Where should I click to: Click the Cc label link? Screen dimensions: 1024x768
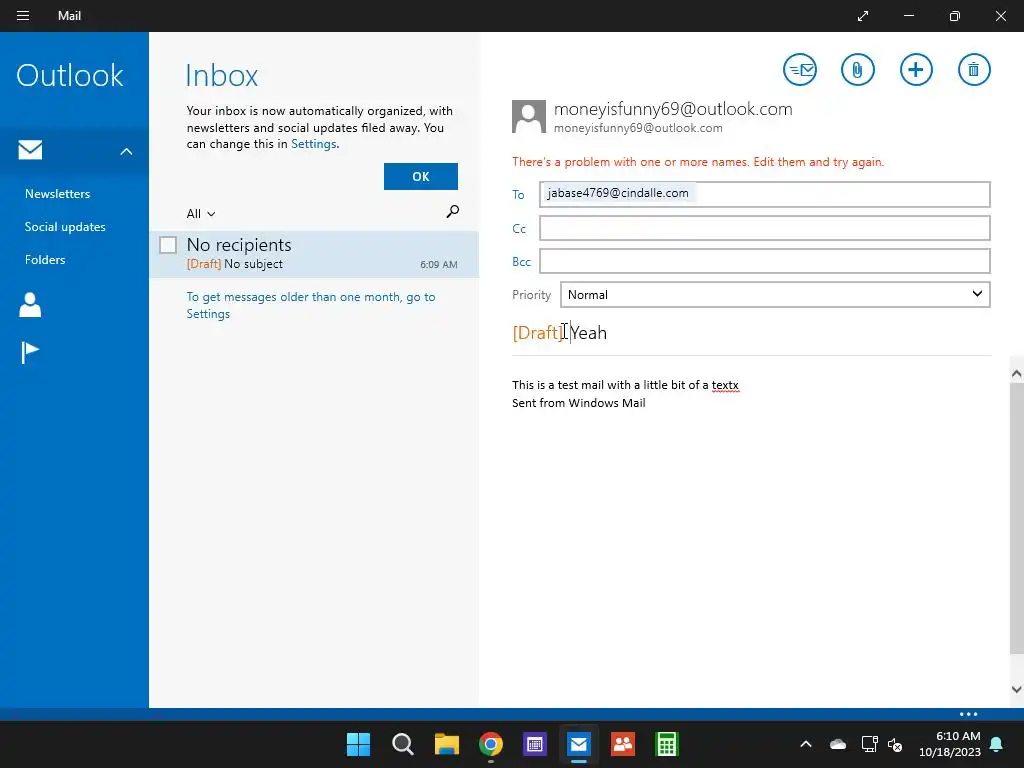519,229
